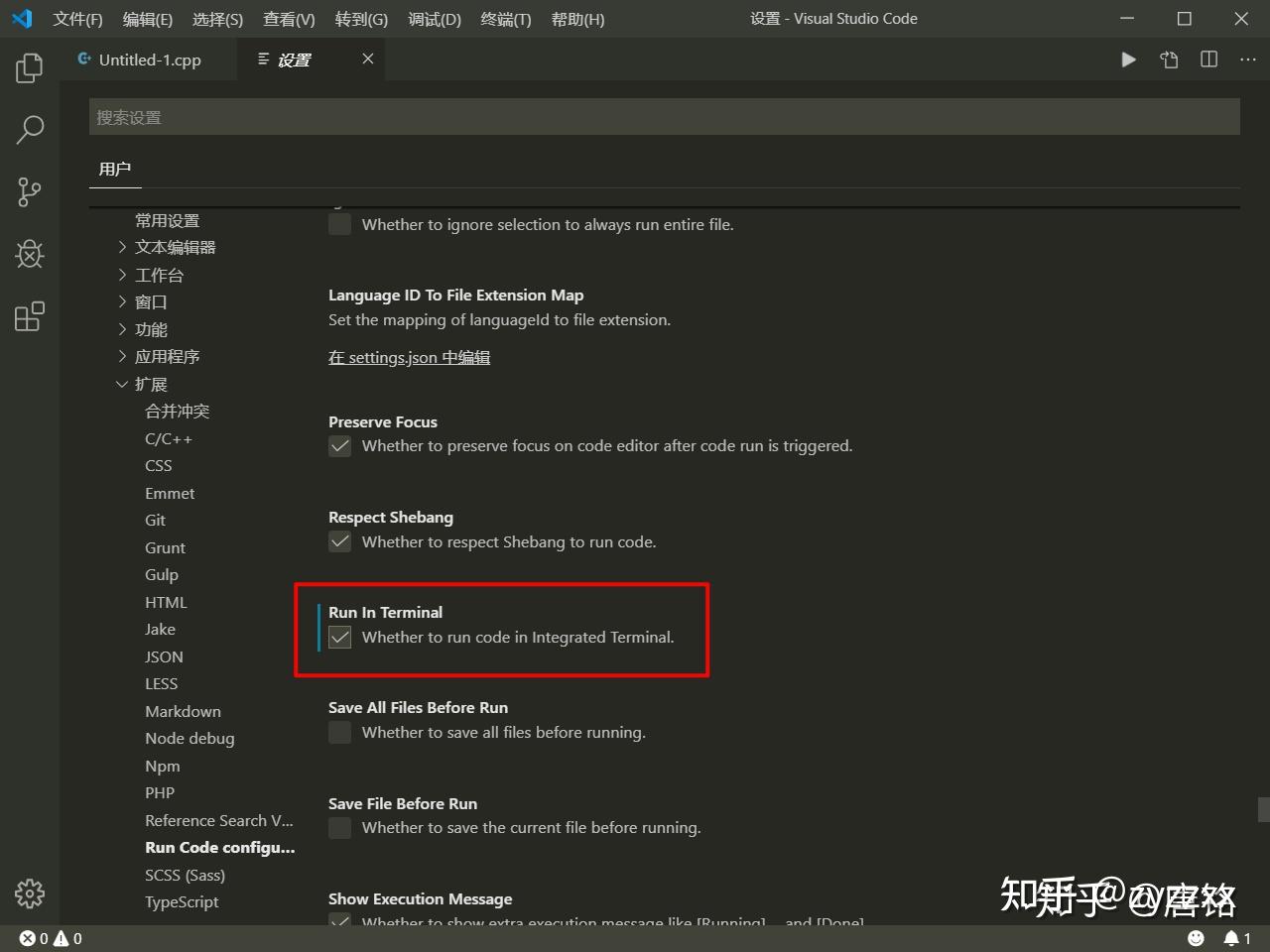
Task: Collapse the 扩展 settings group
Action: [x=123, y=384]
